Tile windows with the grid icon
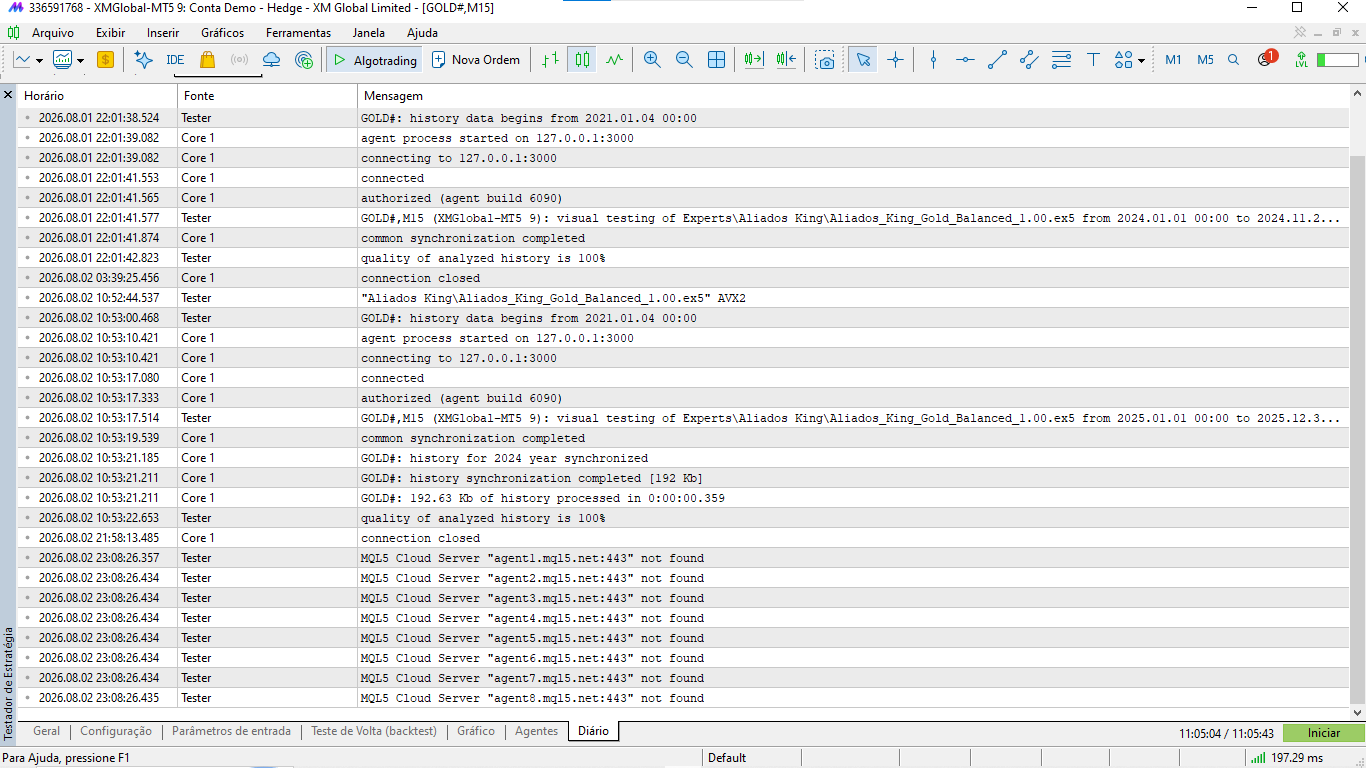 (x=716, y=60)
